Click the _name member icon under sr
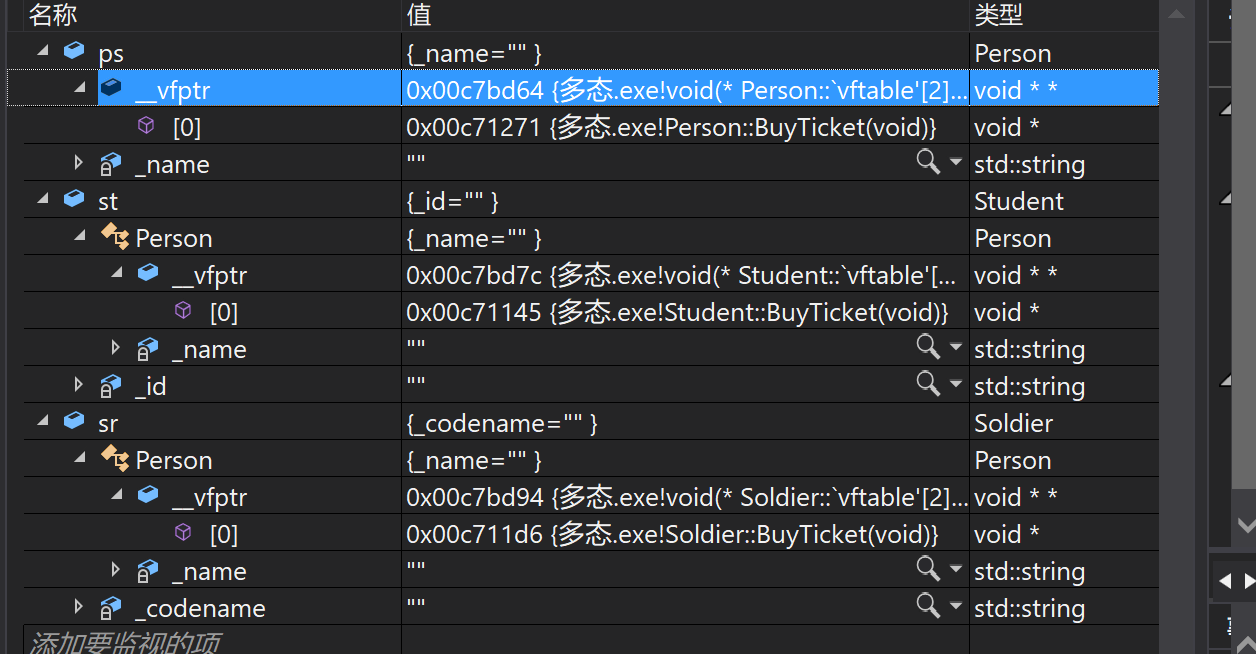The image size is (1256, 654). point(147,570)
